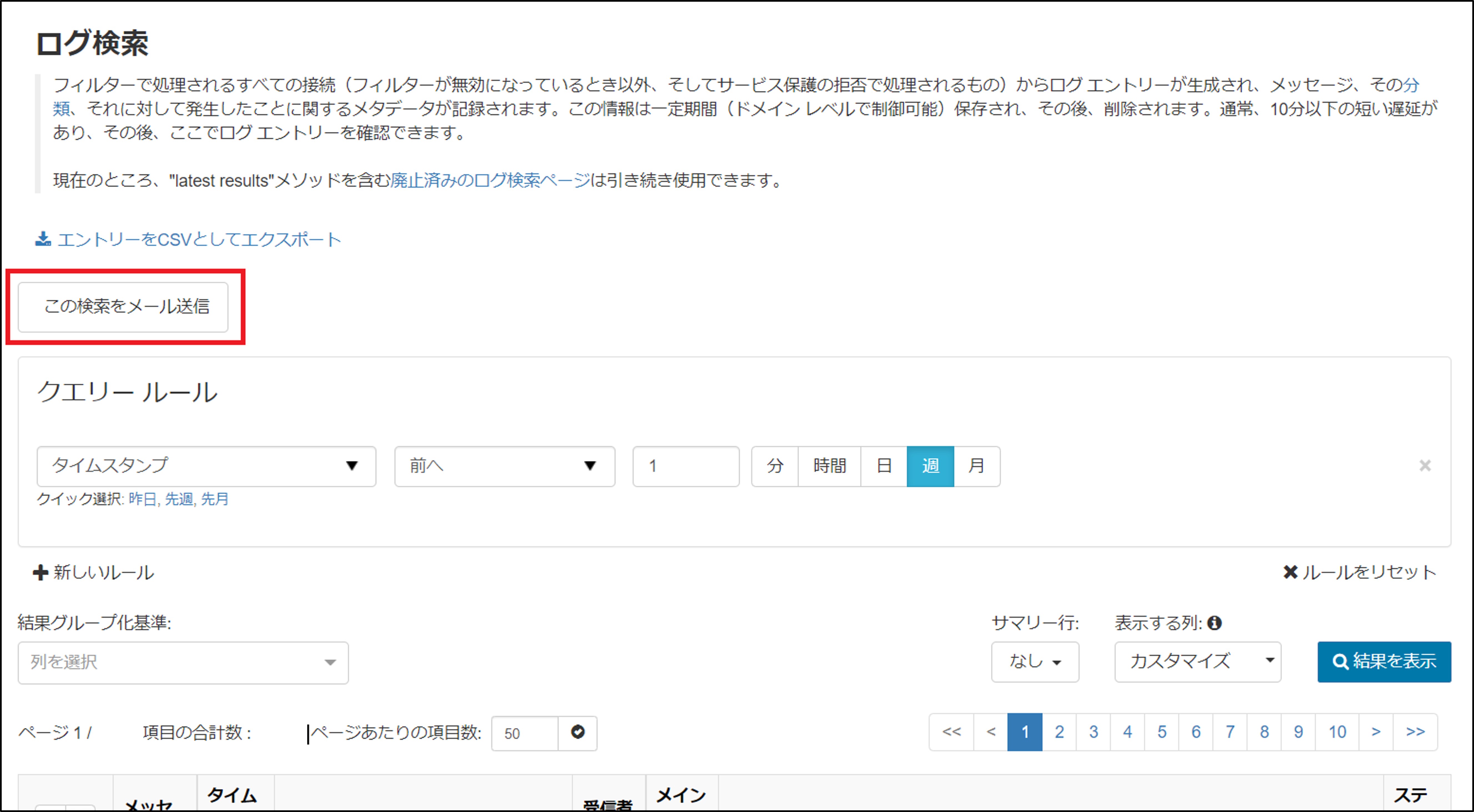
Task: Select page 2 in pagination
Action: click(x=1059, y=731)
